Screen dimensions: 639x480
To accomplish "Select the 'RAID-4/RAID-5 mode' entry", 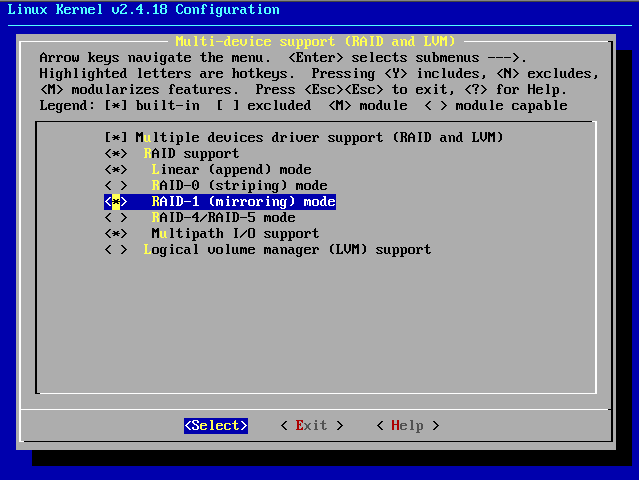I will (x=223, y=218).
